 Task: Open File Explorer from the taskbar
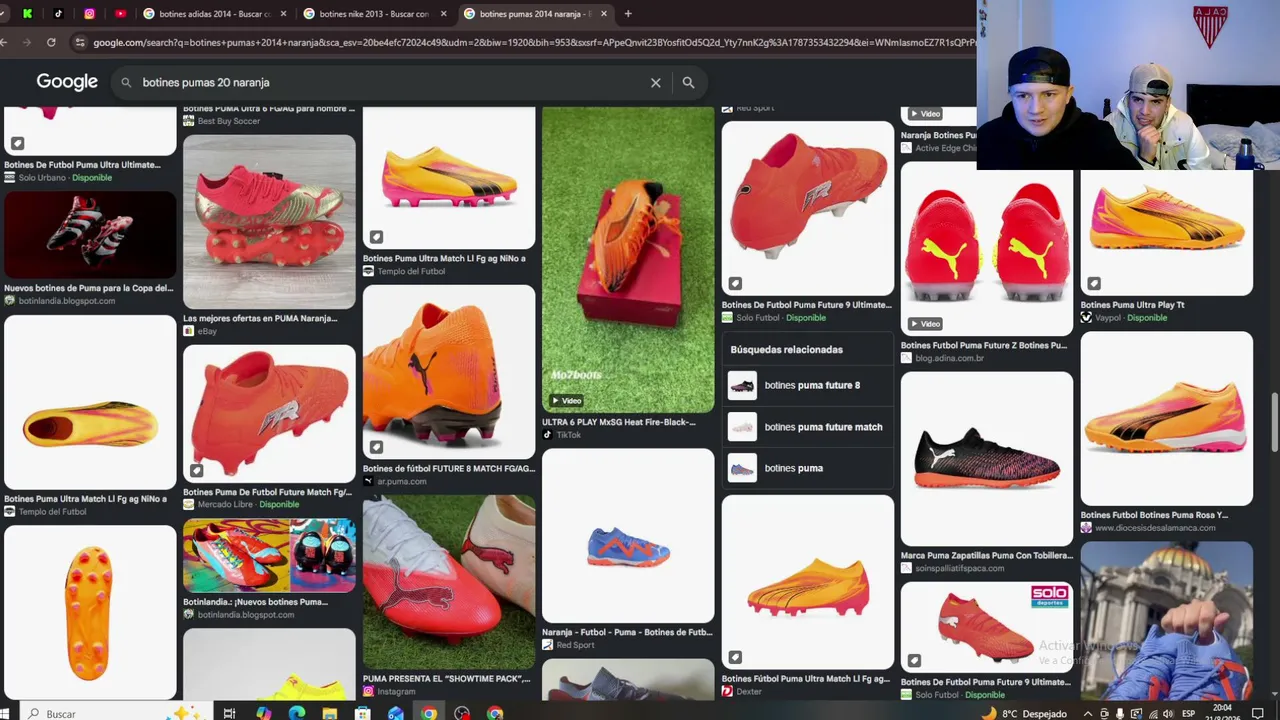coord(330,713)
